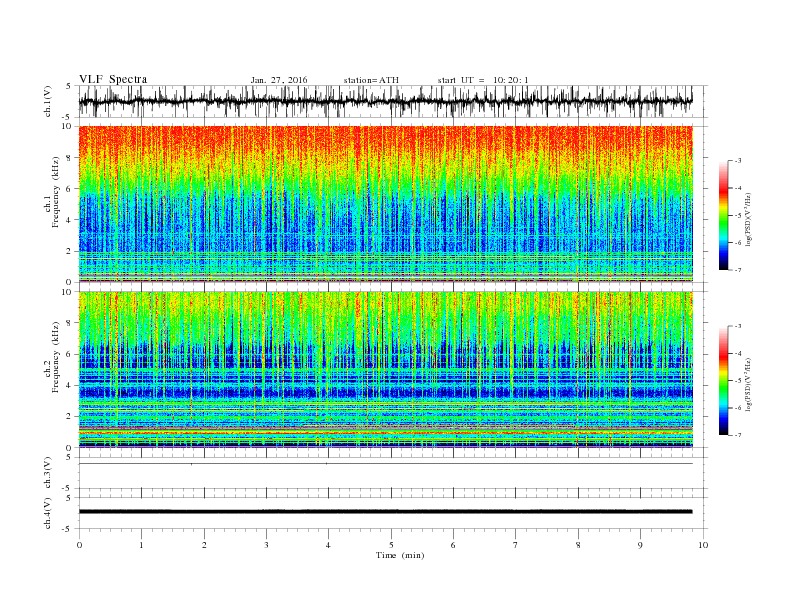The image size is (792, 612).
Task: Click the time axis tick label "5"
Action: tap(391, 545)
